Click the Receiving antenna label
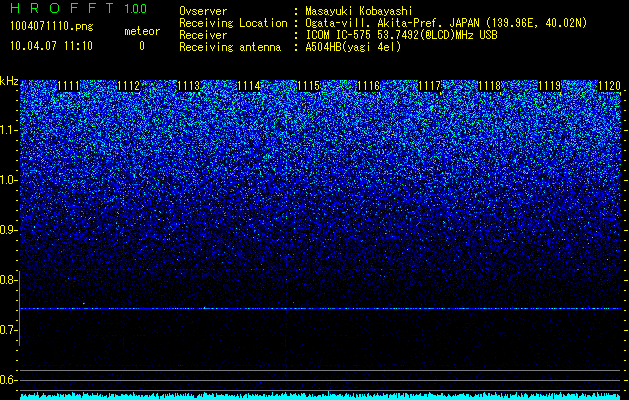629x400 pixels. (230, 47)
